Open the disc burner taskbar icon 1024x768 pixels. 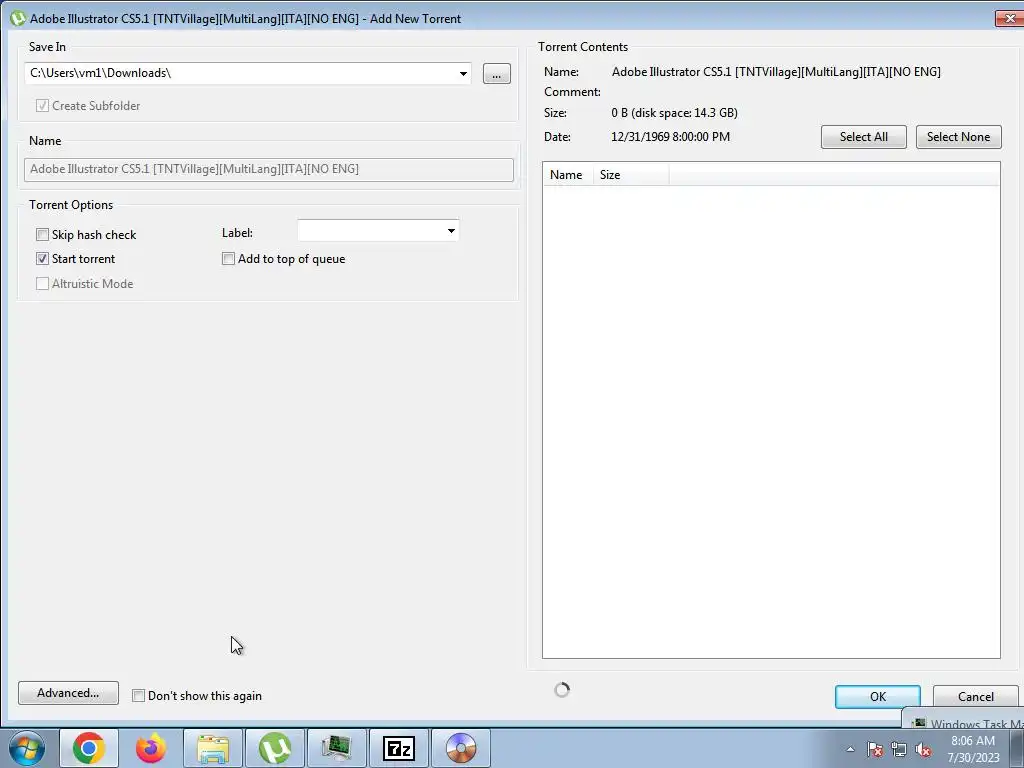coord(461,748)
